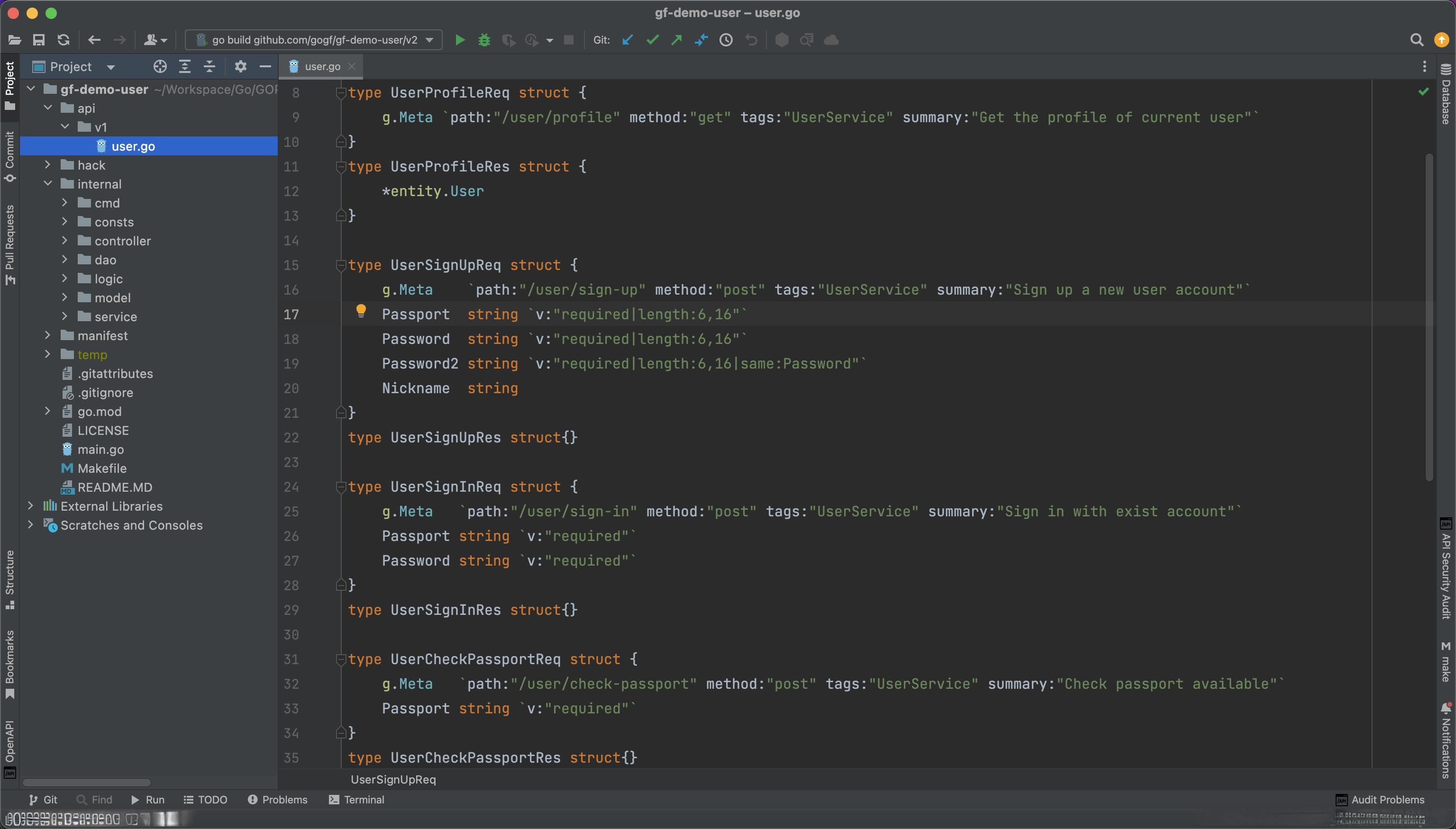The height and width of the screenshot is (829, 1456).
Task: Click the editor vertical scrollbar
Action: point(1429,317)
